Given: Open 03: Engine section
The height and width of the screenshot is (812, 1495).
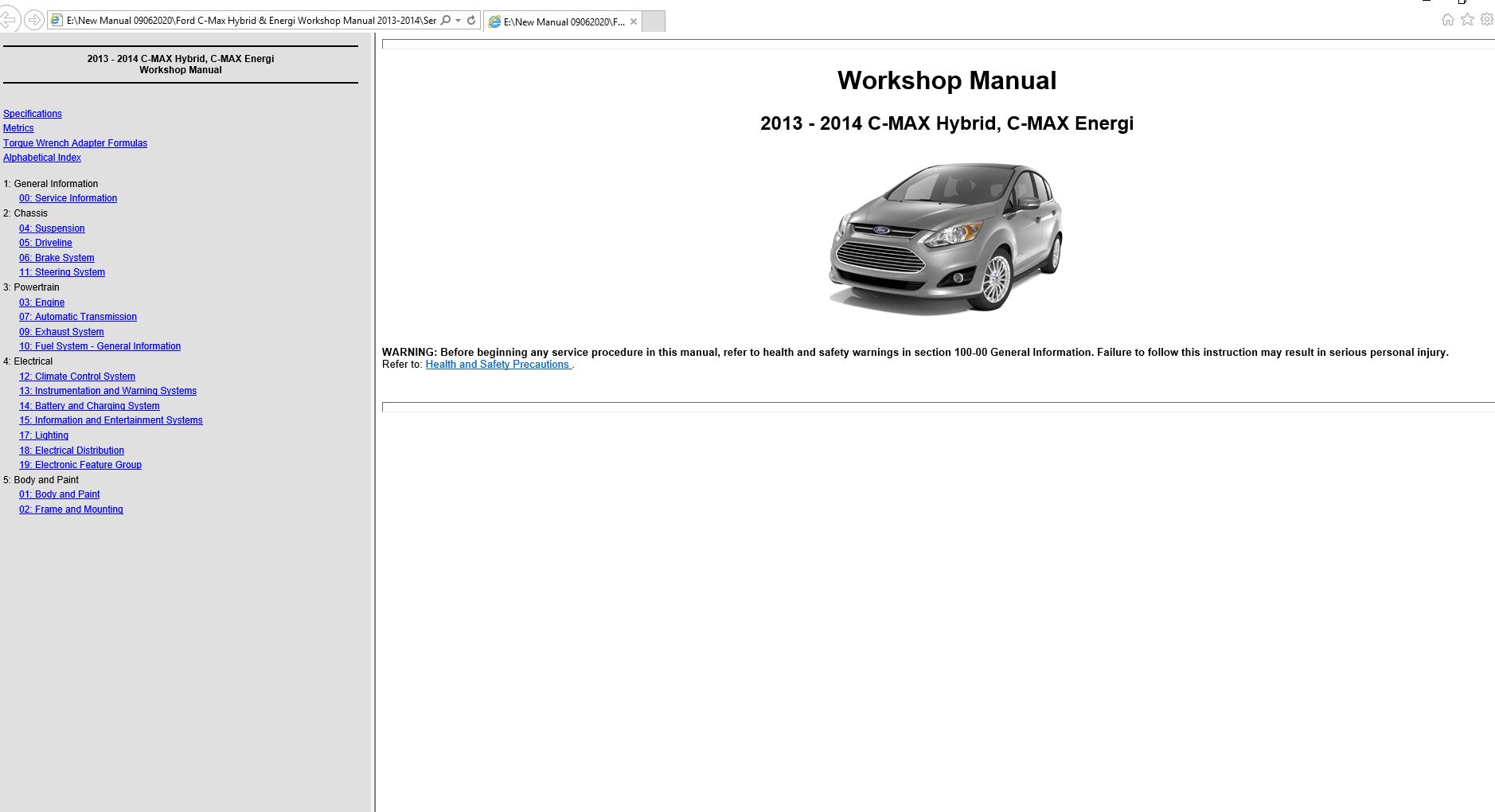Looking at the screenshot, I should click(41, 303).
